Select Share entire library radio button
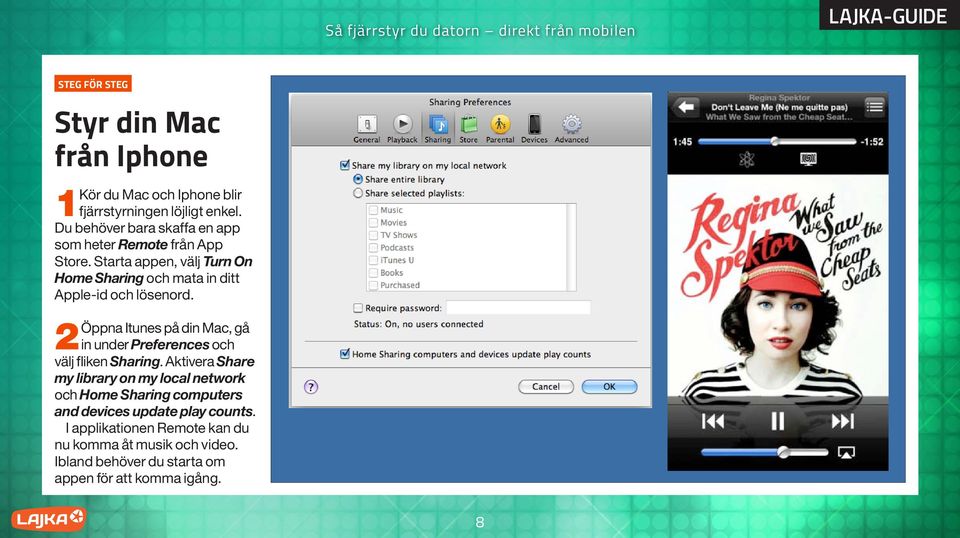This screenshot has height=538, width=960. [x=358, y=179]
